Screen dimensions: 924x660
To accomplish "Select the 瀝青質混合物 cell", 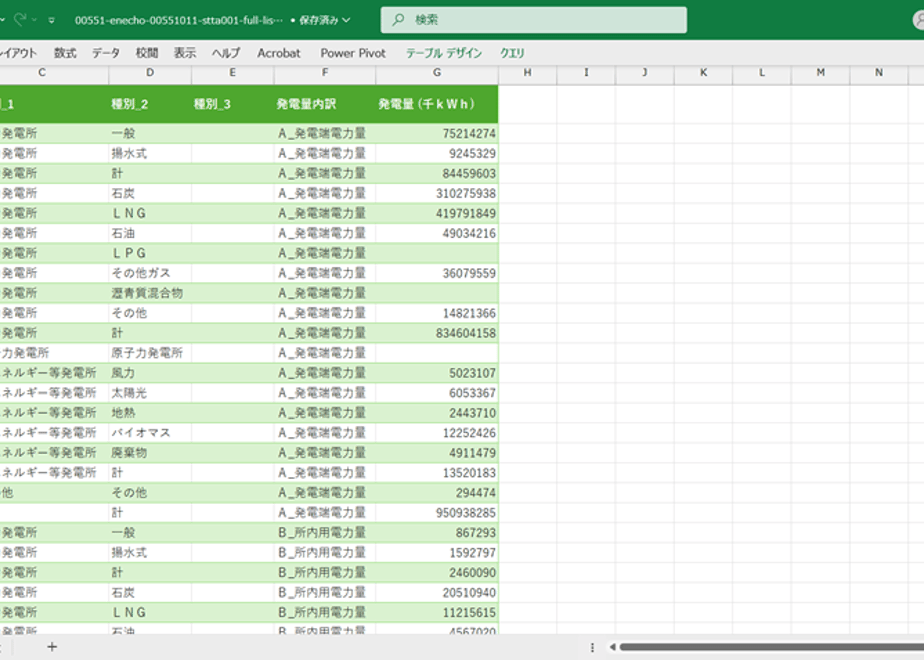I will (150, 293).
